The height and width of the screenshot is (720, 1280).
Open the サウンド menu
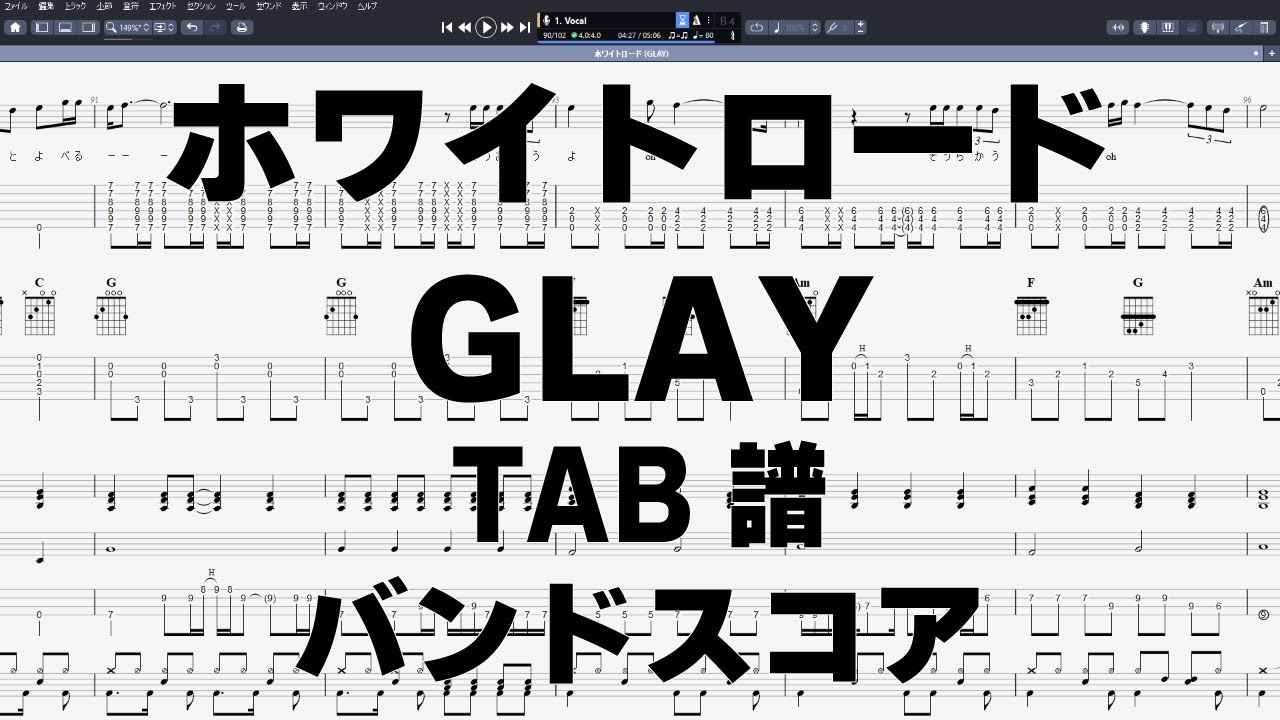tap(268, 6)
